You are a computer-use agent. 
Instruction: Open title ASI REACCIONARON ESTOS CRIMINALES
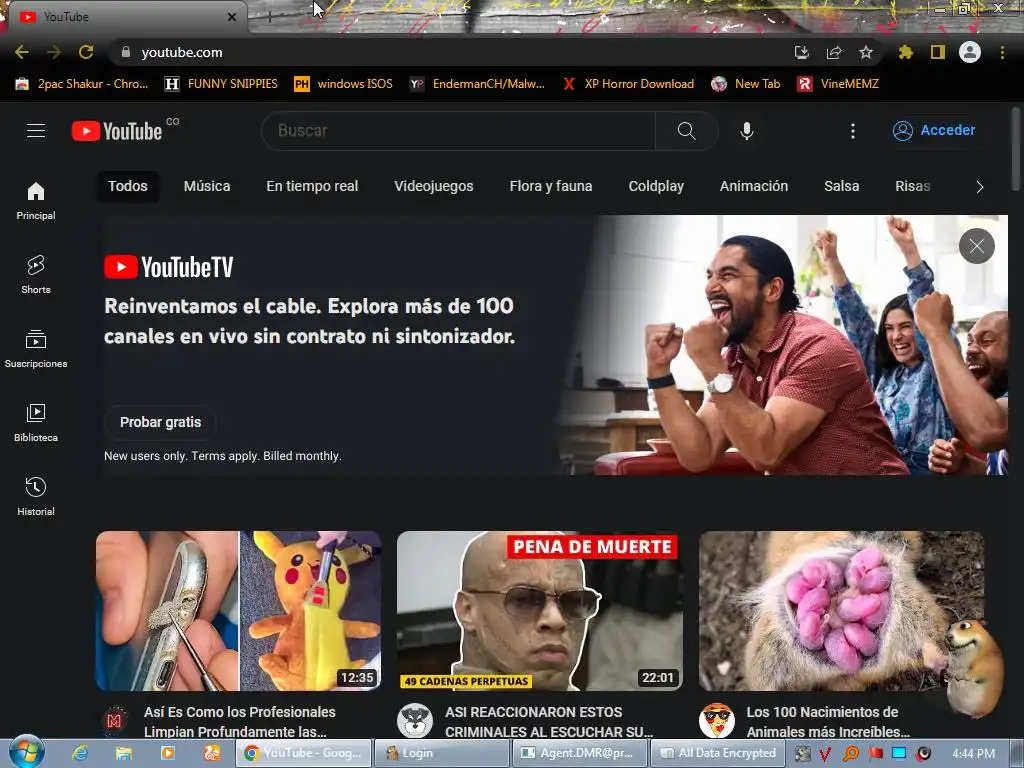[x=549, y=722]
